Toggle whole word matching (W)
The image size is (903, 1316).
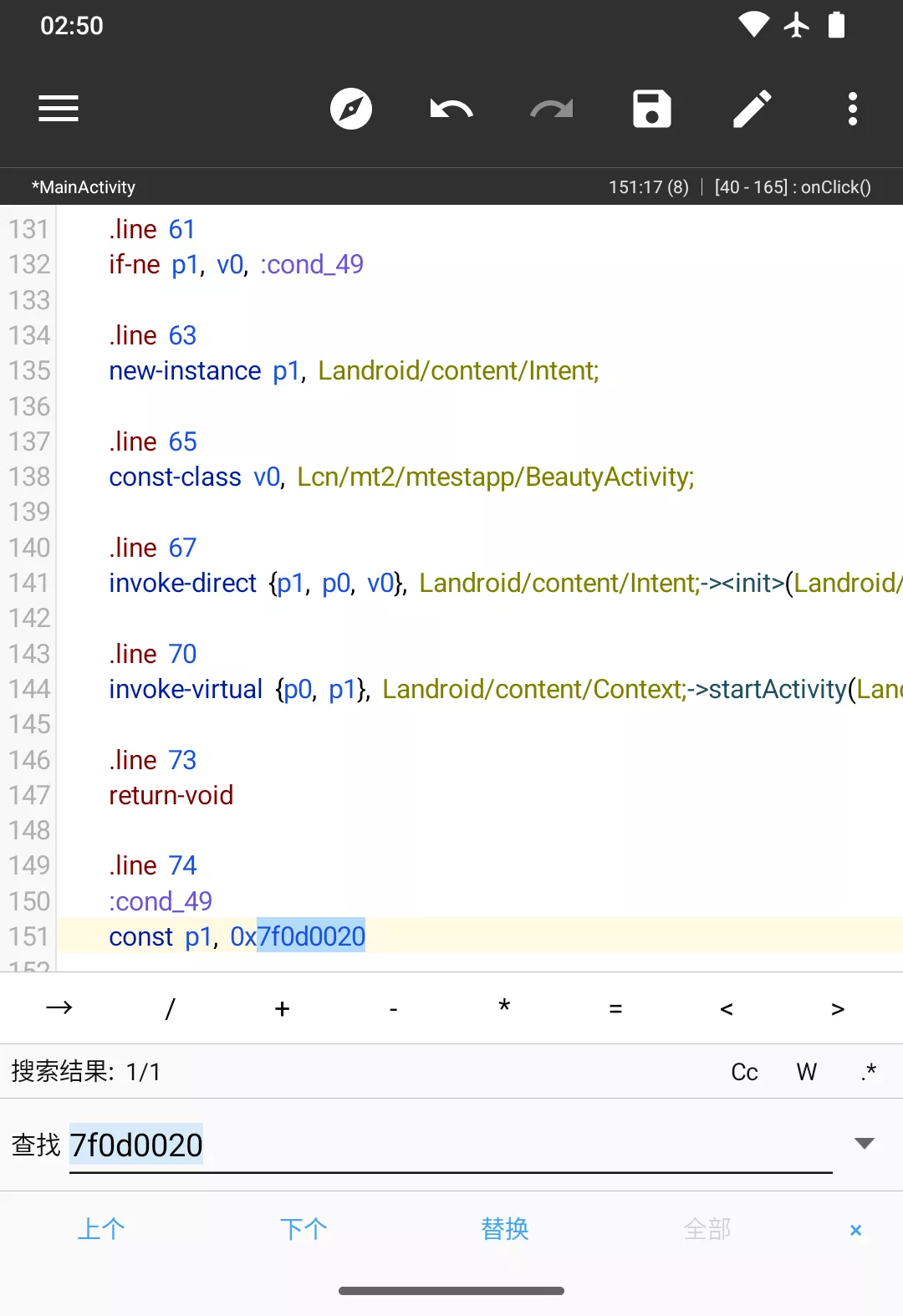click(806, 1072)
